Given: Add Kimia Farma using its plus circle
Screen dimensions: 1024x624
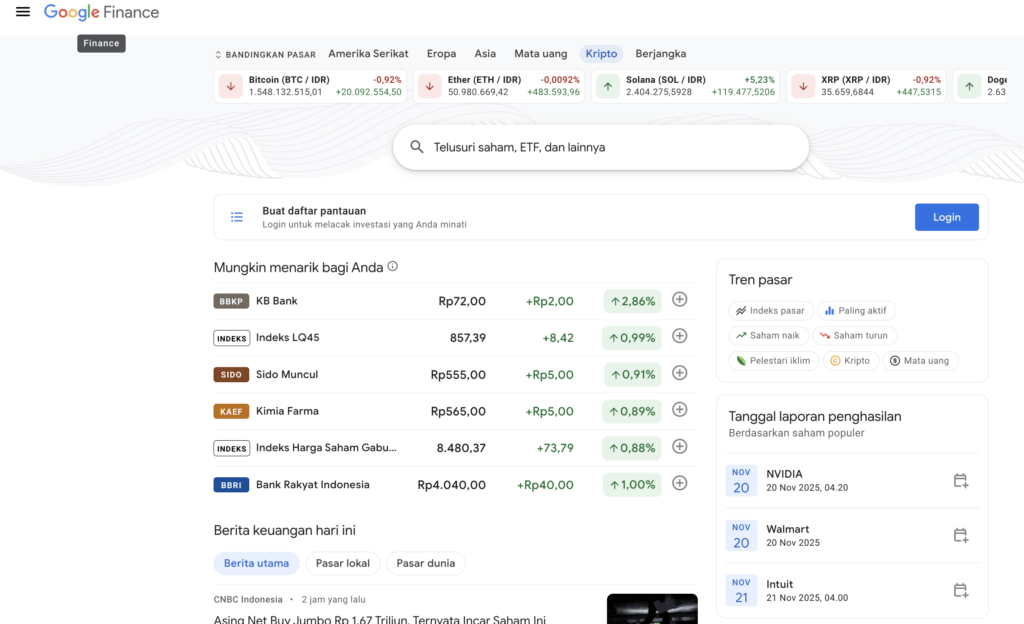Looking at the screenshot, I should 679,411.
